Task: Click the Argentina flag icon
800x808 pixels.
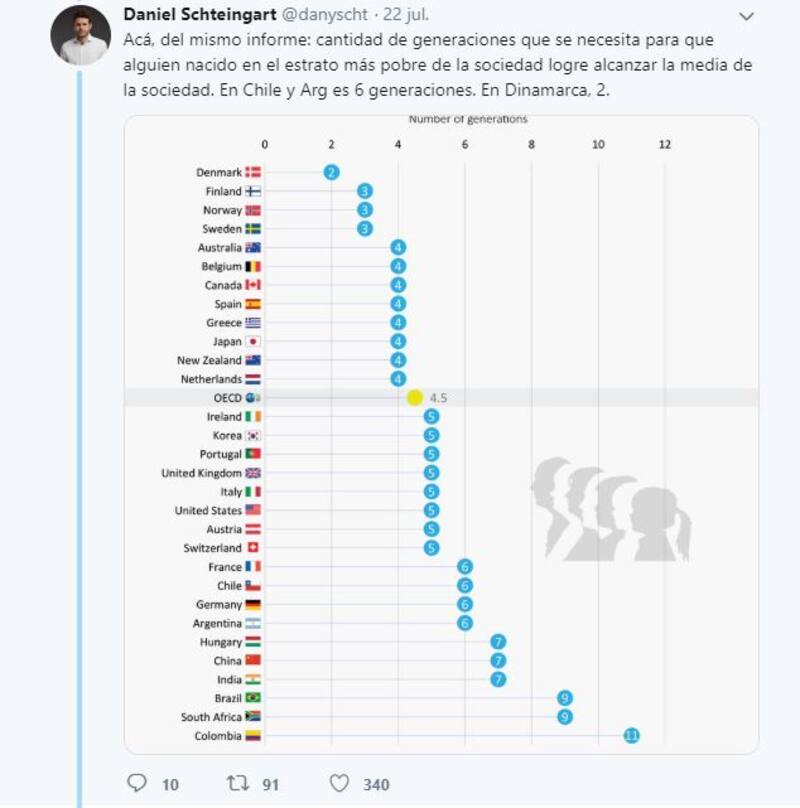Action: pos(253,623)
